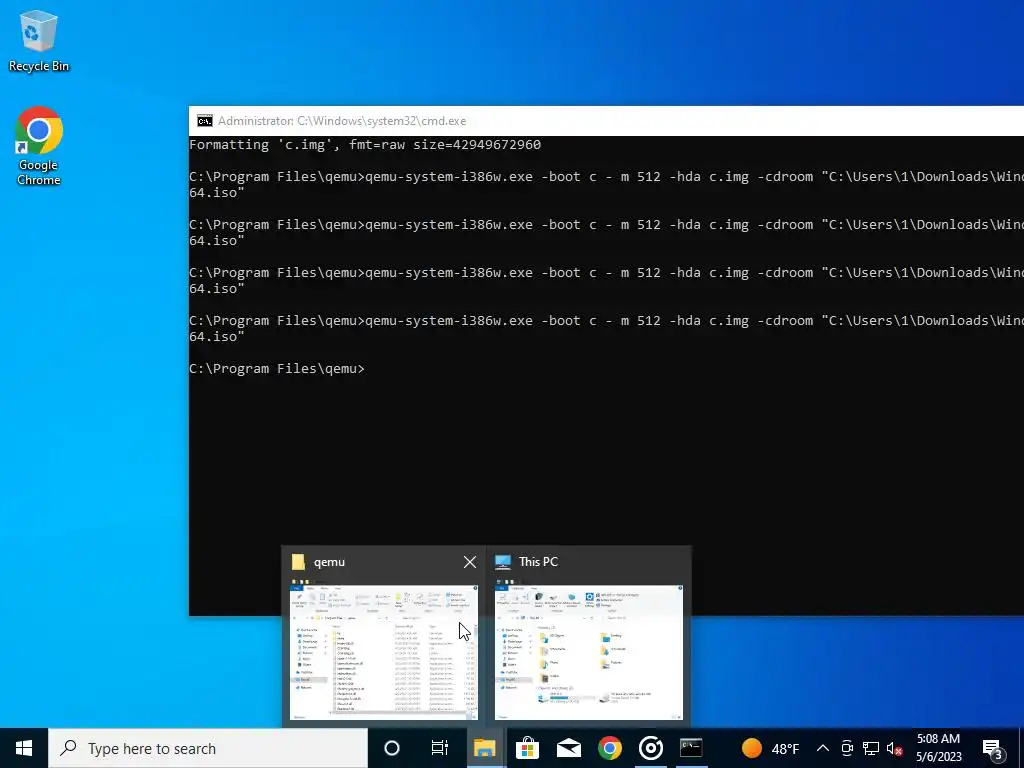Open the 48°F weather widget
1024x768 pixels.
(x=771, y=748)
